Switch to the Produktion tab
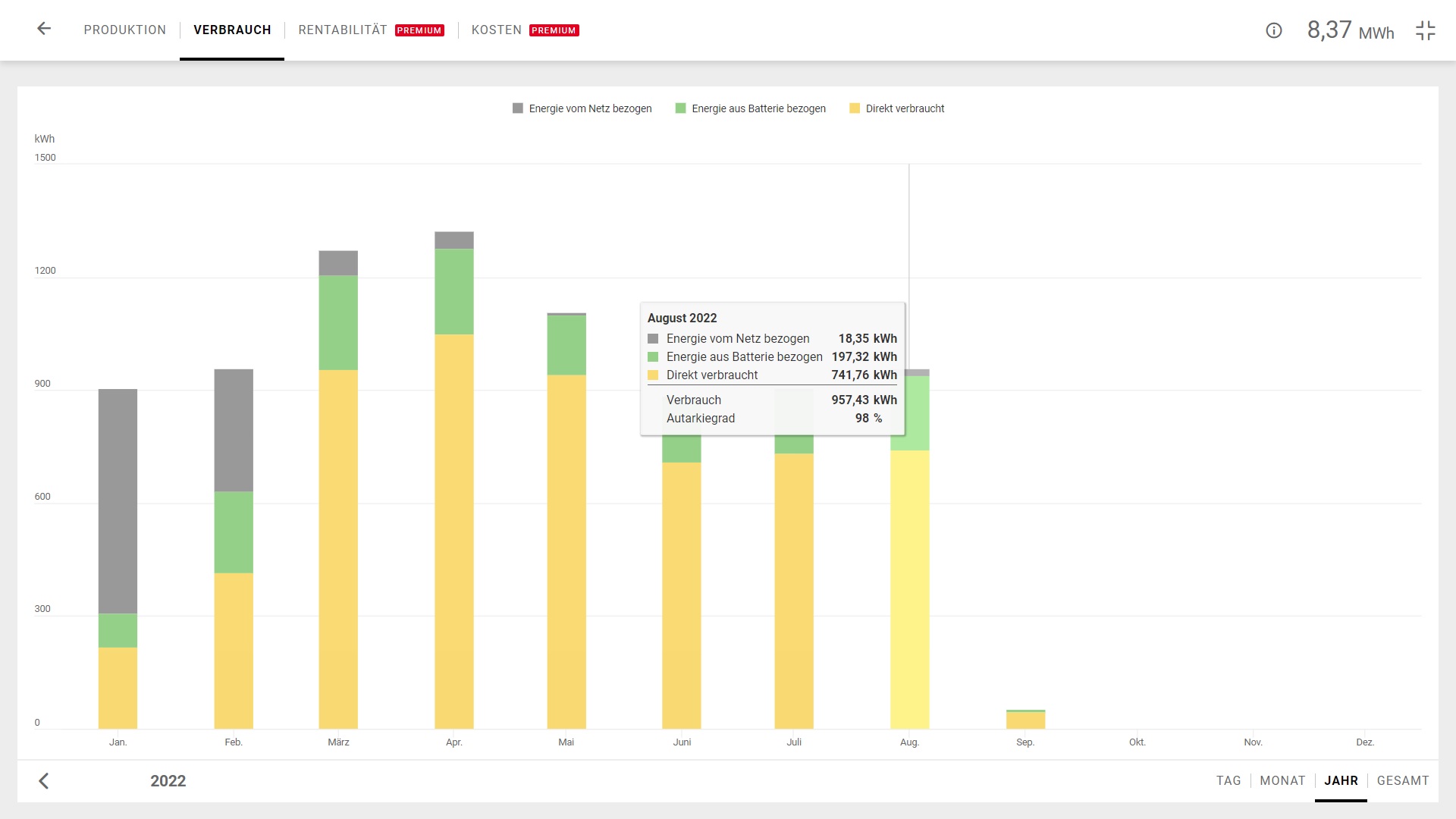The height and width of the screenshot is (819, 1456). [x=125, y=30]
